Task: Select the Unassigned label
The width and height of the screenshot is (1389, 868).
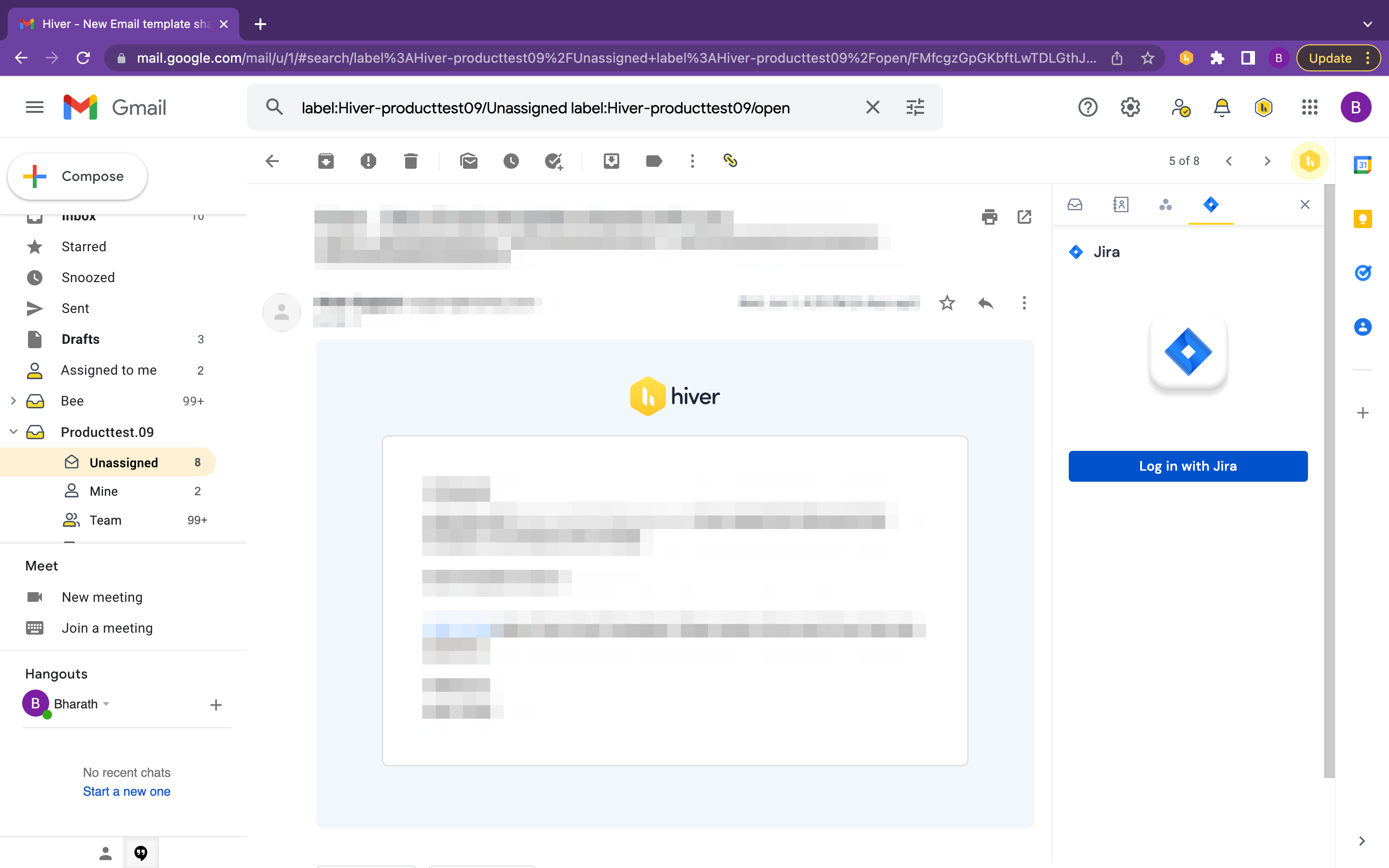Action: pos(108,463)
